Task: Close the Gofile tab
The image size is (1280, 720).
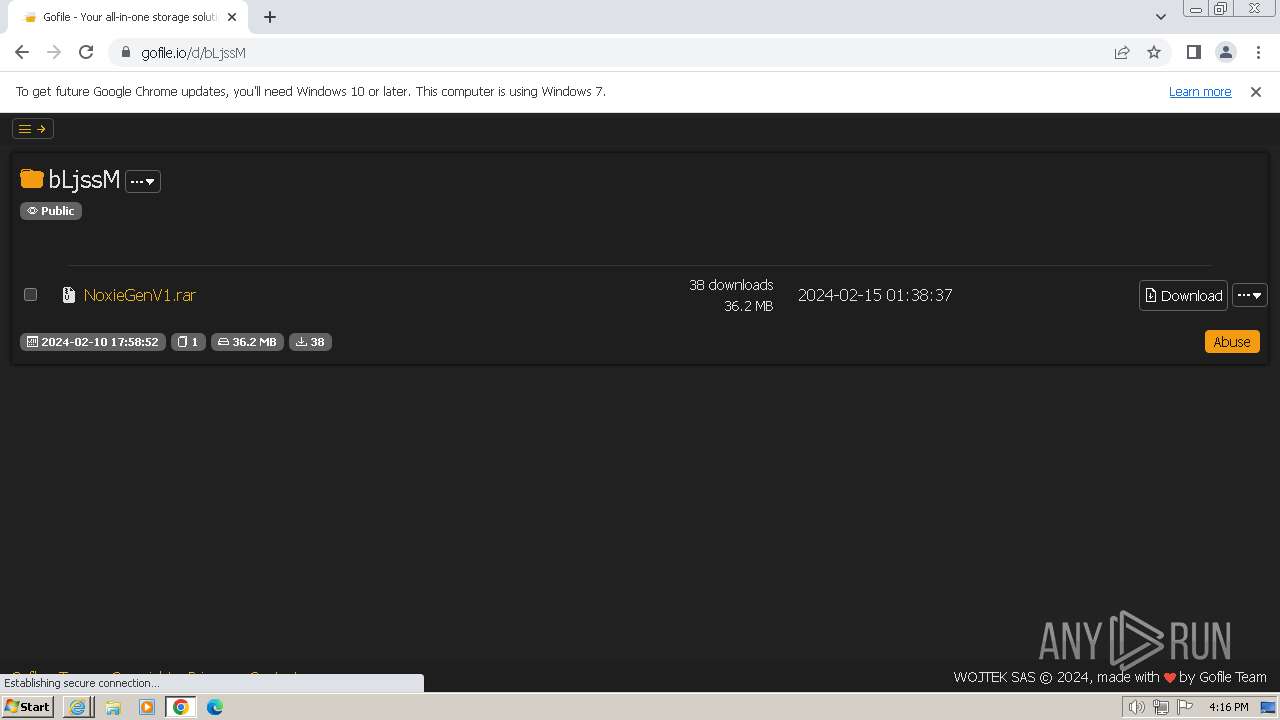Action: (232, 17)
